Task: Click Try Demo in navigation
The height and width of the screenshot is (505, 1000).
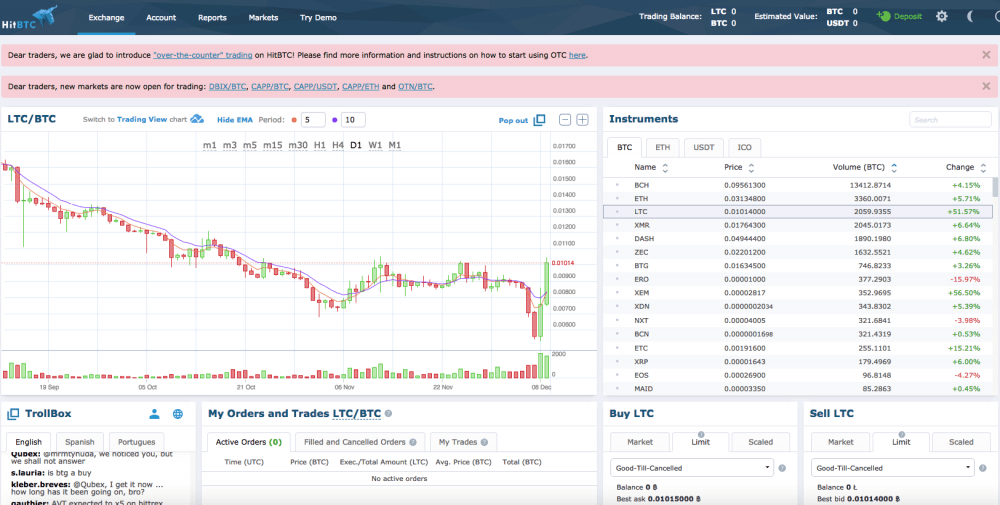Action: pos(318,18)
